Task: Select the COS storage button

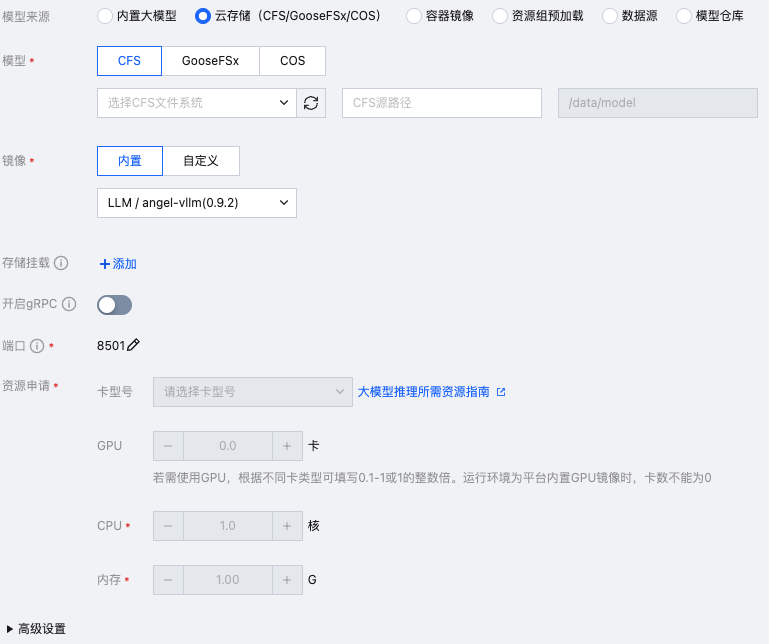Action: [293, 61]
